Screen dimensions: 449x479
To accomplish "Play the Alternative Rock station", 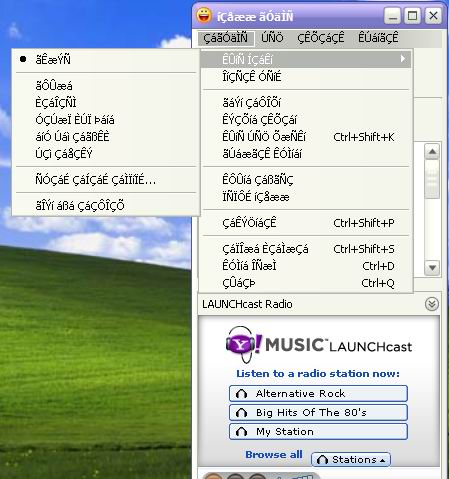I will (x=318, y=394).
